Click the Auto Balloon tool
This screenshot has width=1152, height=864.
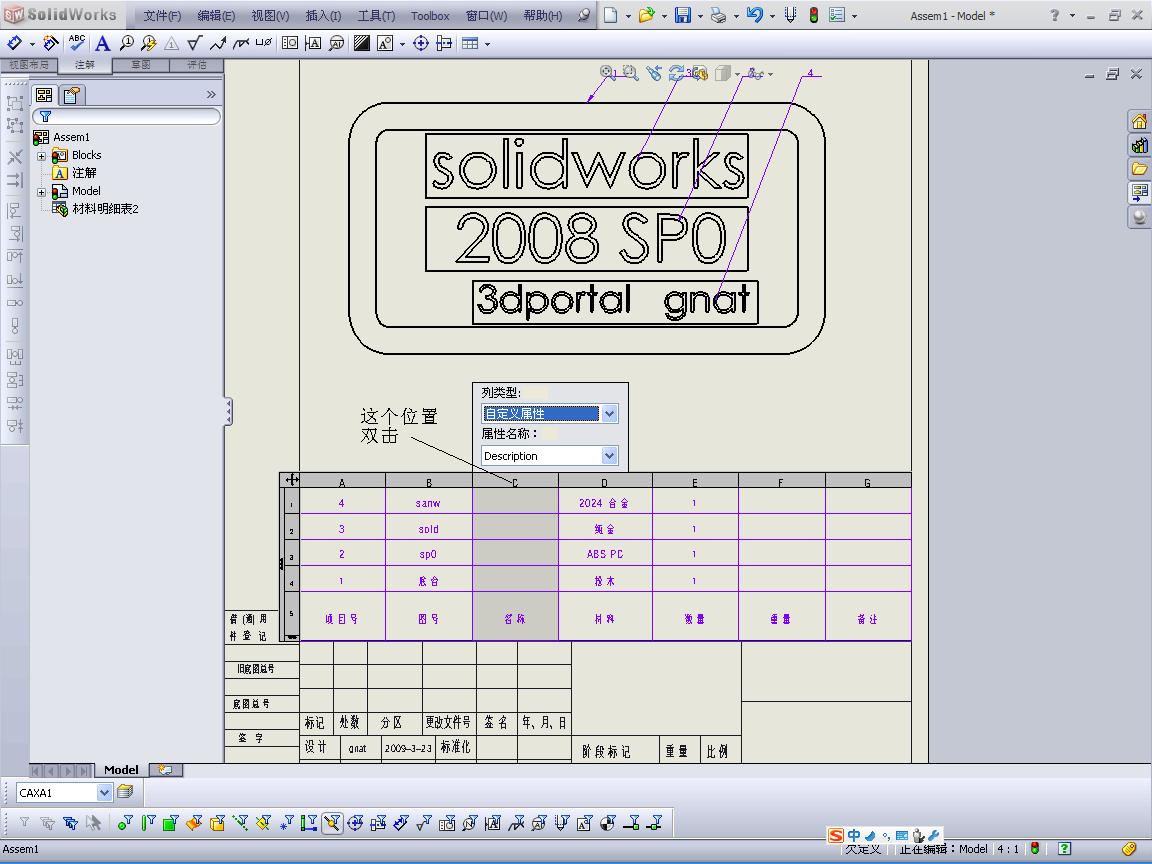148,44
